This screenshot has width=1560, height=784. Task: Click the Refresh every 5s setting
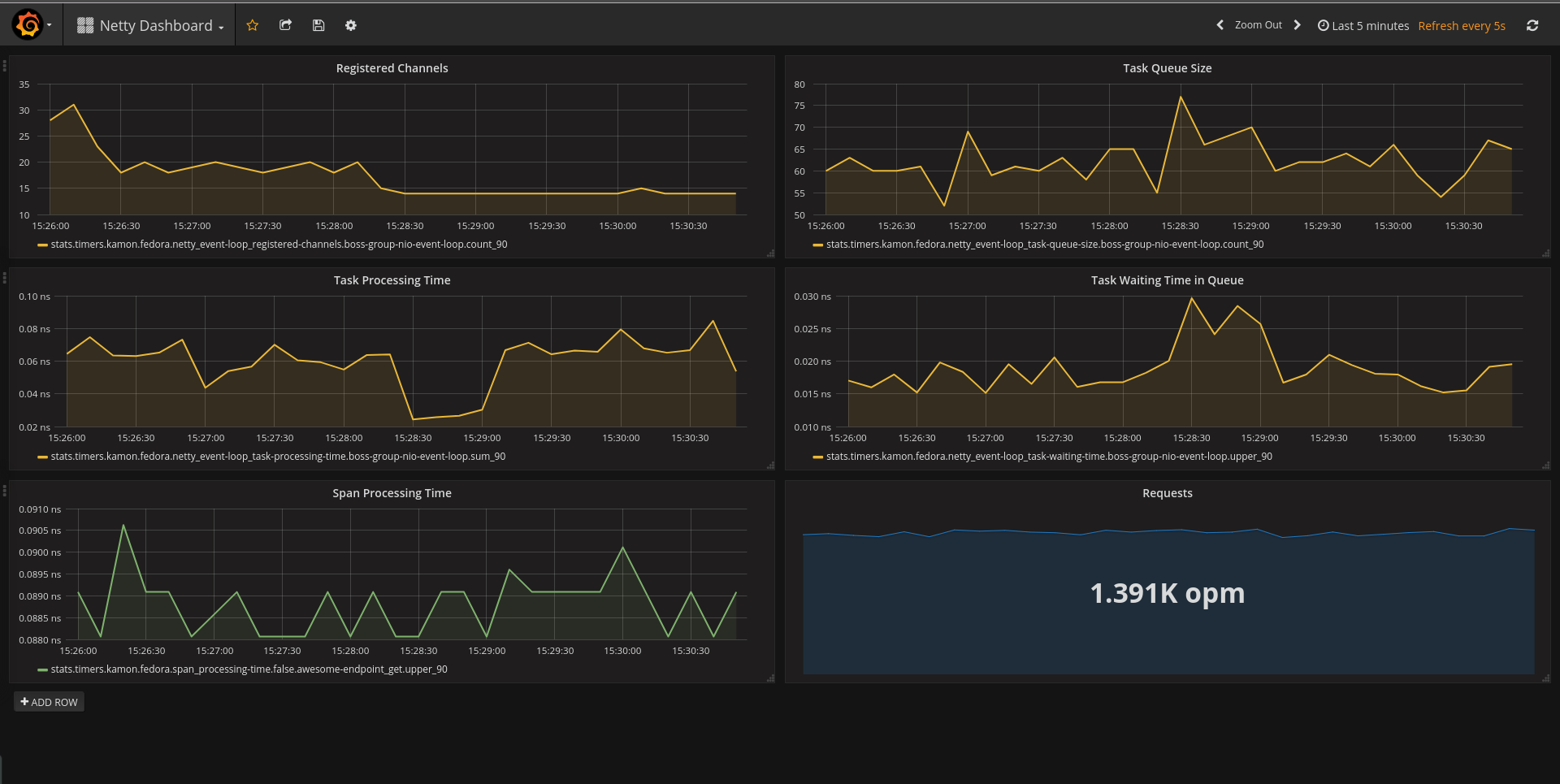pyautogui.click(x=1462, y=26)
